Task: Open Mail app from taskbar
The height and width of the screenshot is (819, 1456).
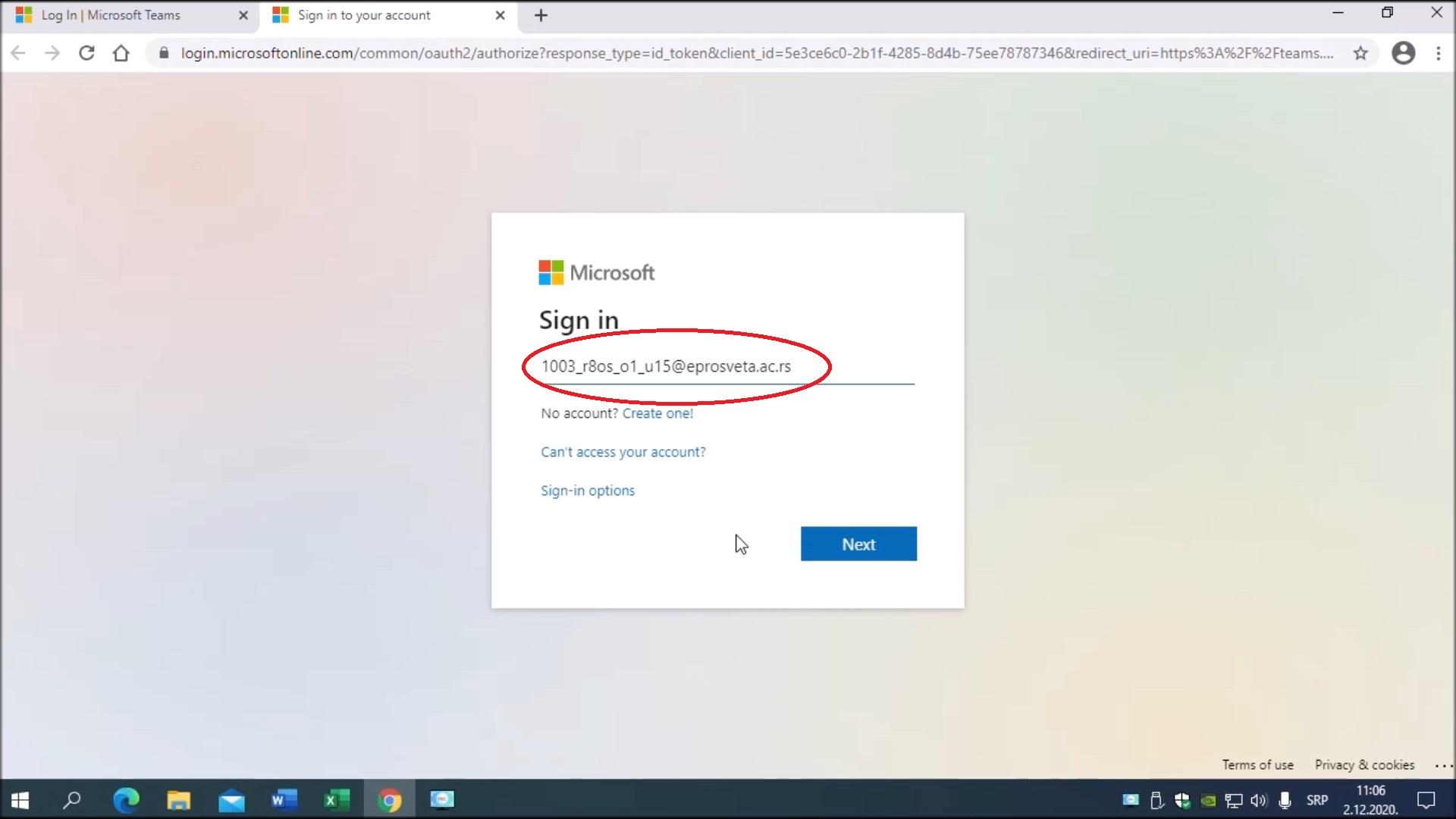Action: pyautogui.click(x=231, y=800)
